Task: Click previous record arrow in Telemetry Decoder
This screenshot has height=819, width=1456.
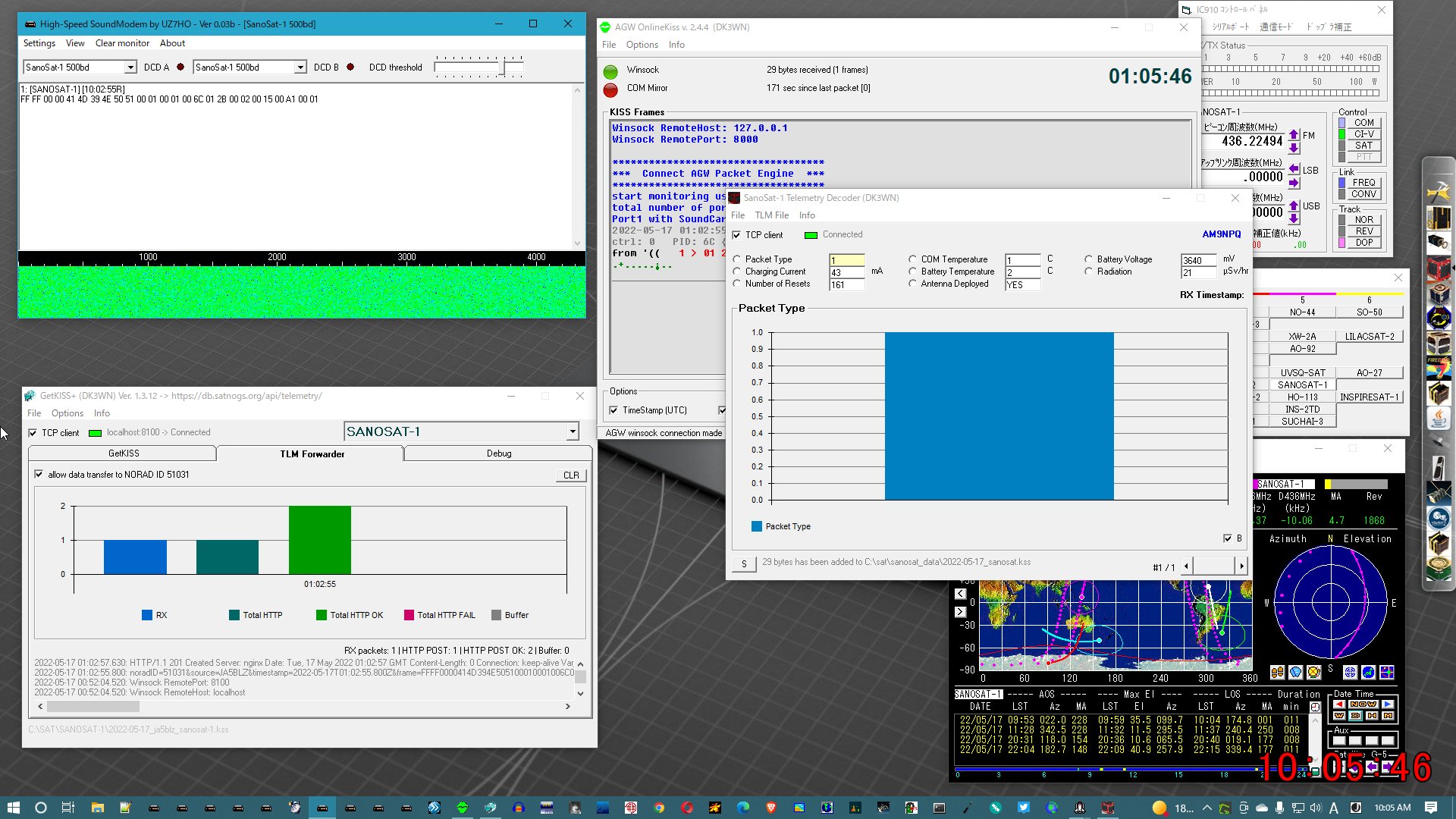Action: pyautogui.click(x=1187, y=566)
